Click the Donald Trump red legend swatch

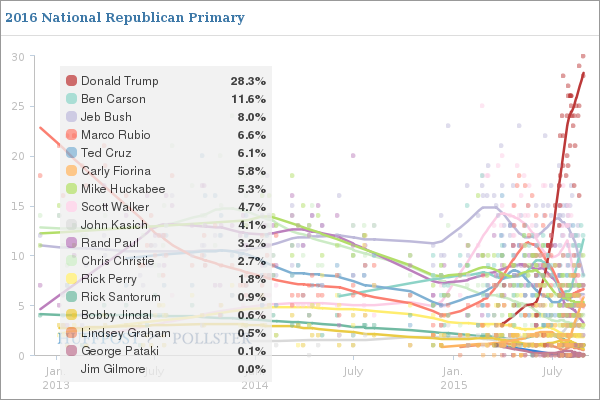[x=72, y=81]
